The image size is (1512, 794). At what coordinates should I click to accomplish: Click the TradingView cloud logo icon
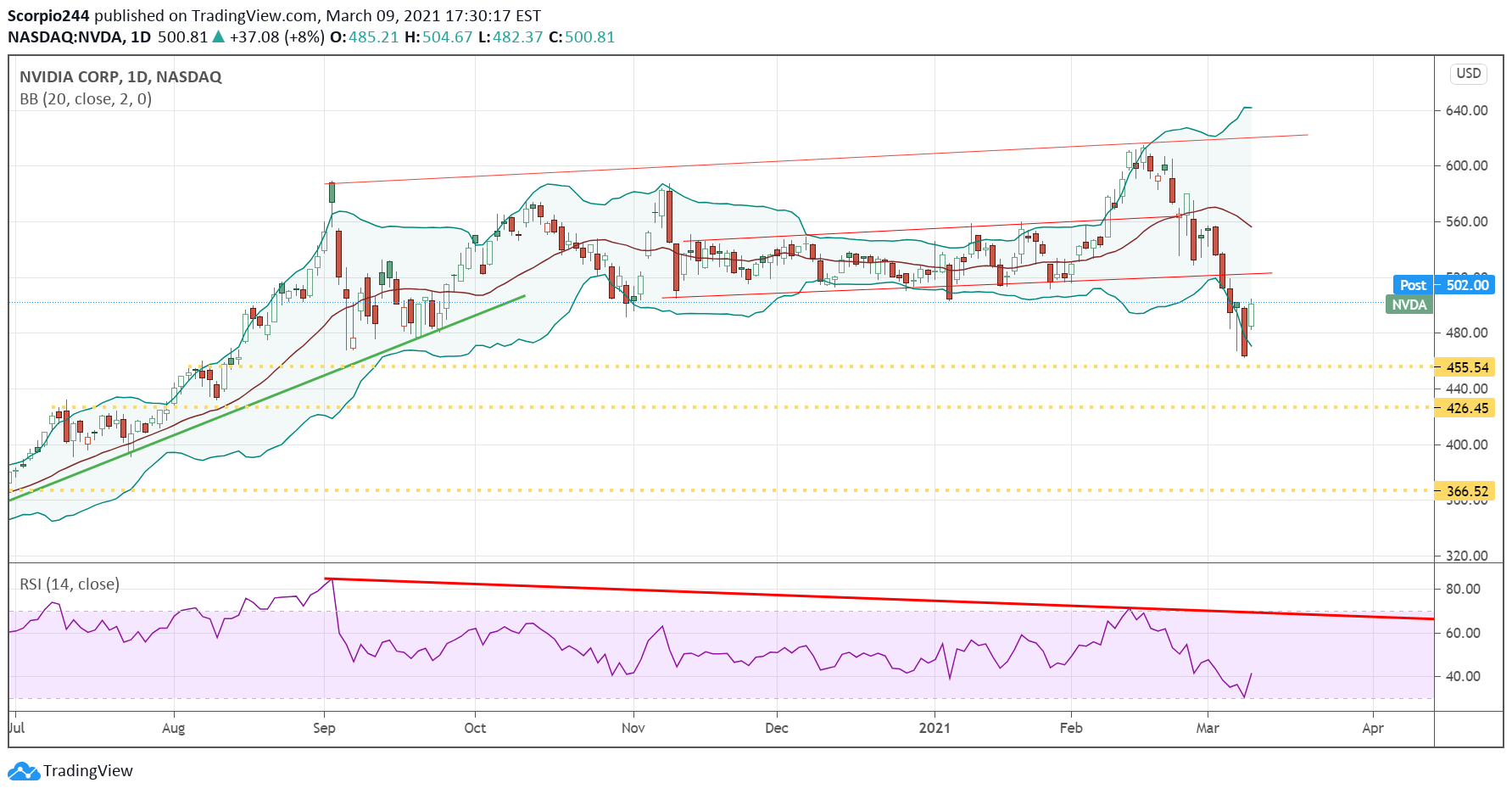23,771
